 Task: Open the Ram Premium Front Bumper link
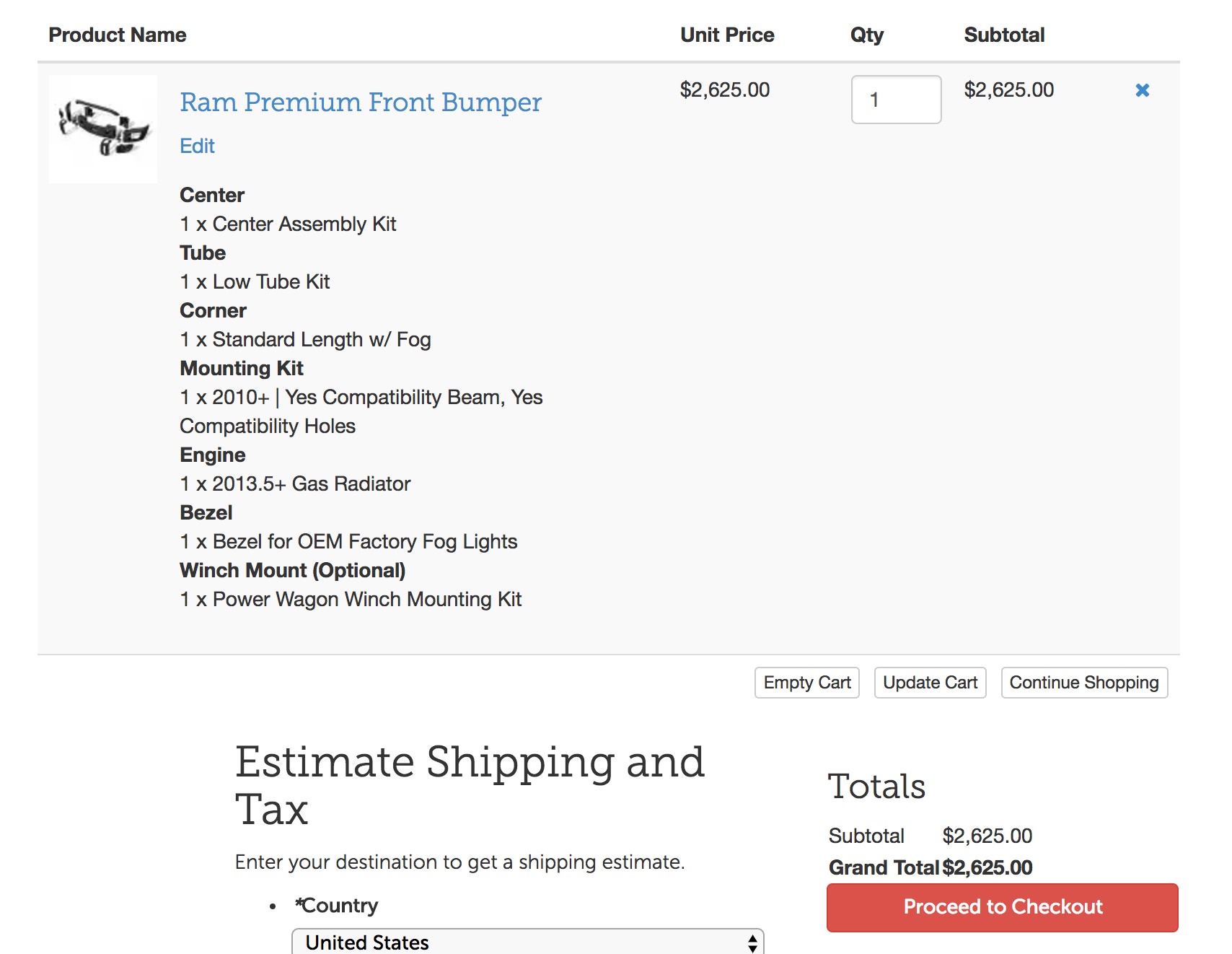coord(360,102)
